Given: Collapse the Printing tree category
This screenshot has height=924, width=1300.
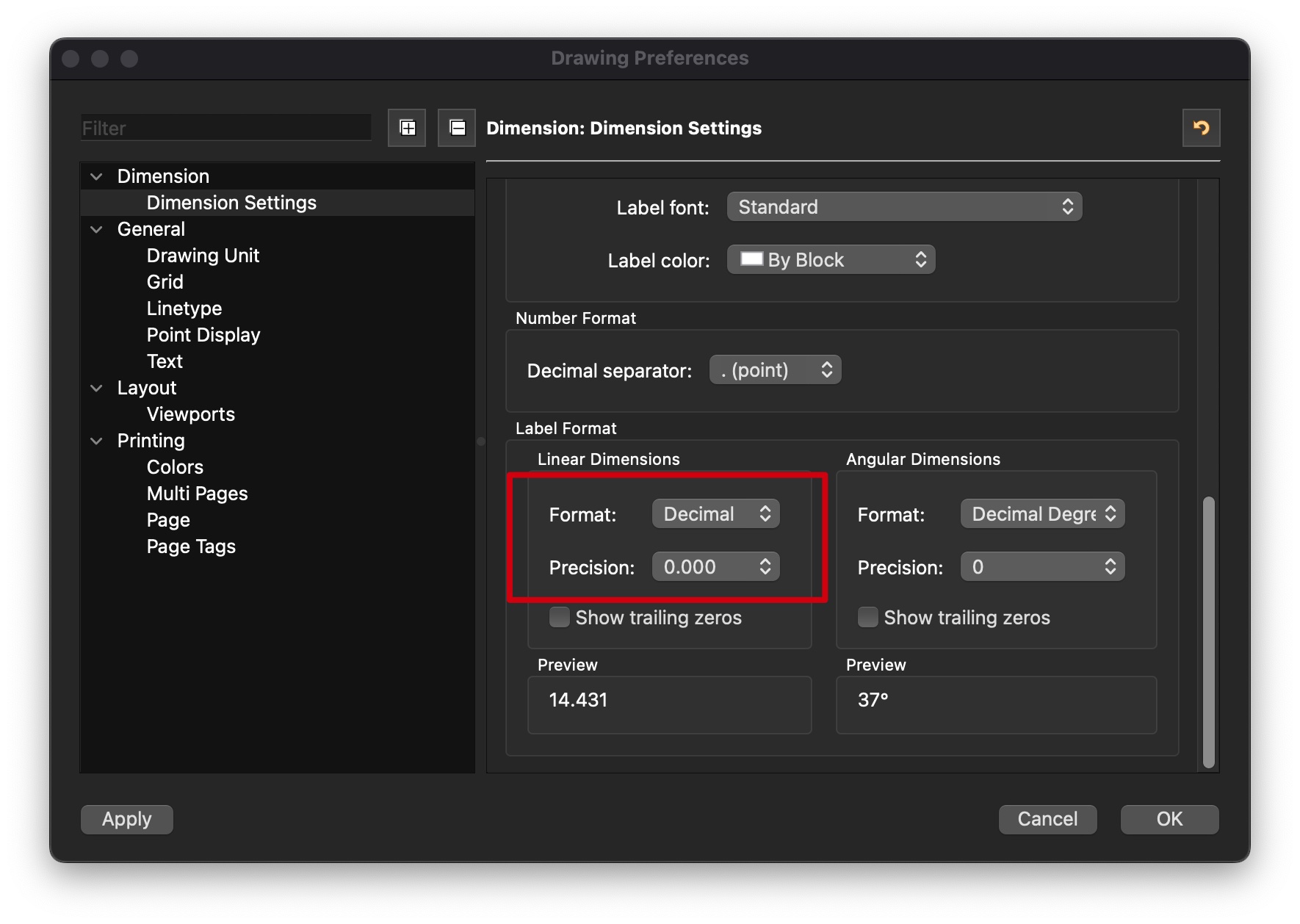Looking at the screenshot, I should point(96,441).
